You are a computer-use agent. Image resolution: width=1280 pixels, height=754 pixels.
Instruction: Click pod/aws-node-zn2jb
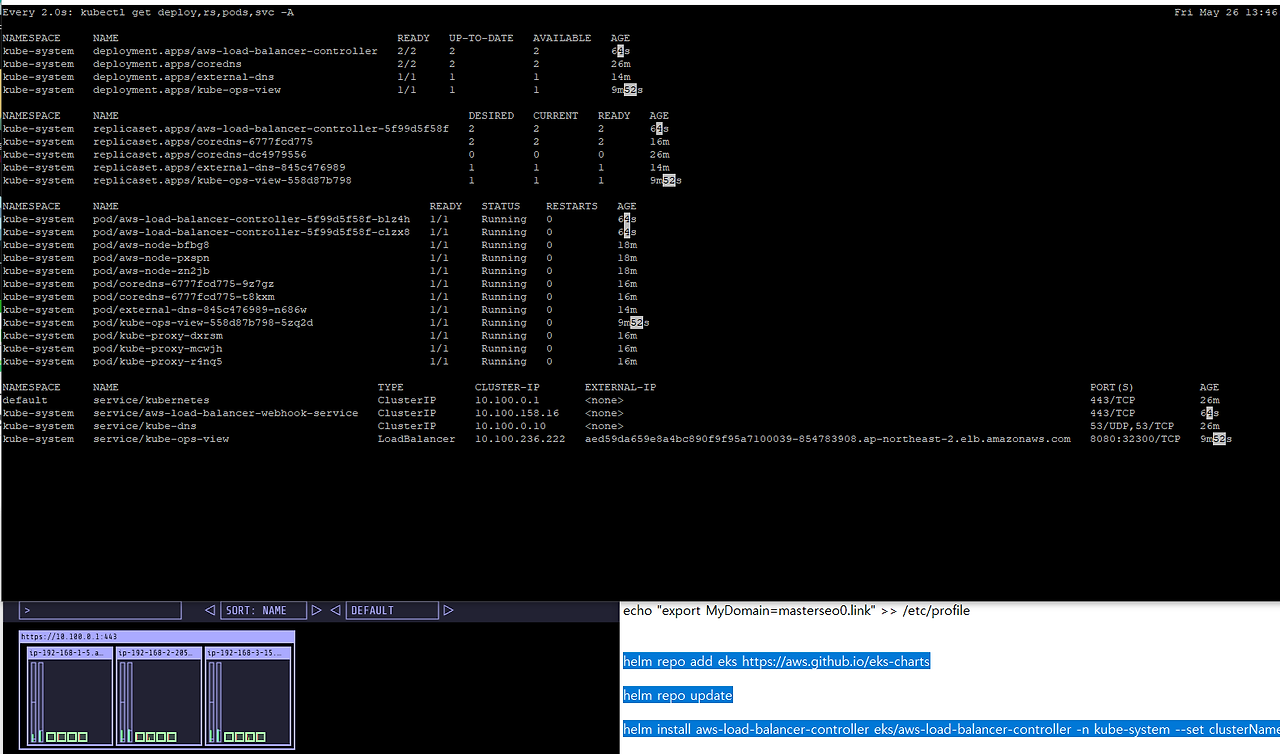pos(151,271)
